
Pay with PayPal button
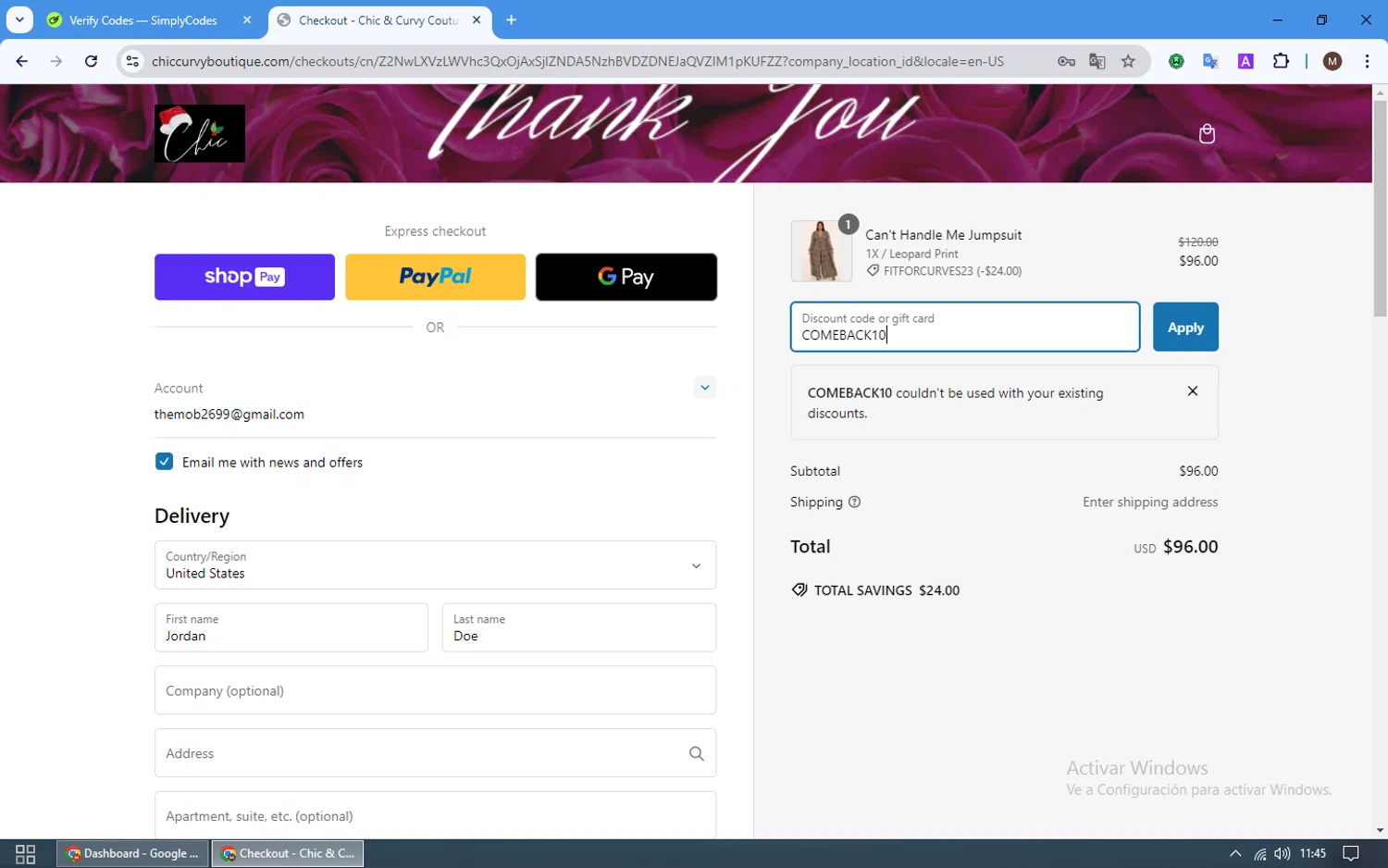pos(435,277)
